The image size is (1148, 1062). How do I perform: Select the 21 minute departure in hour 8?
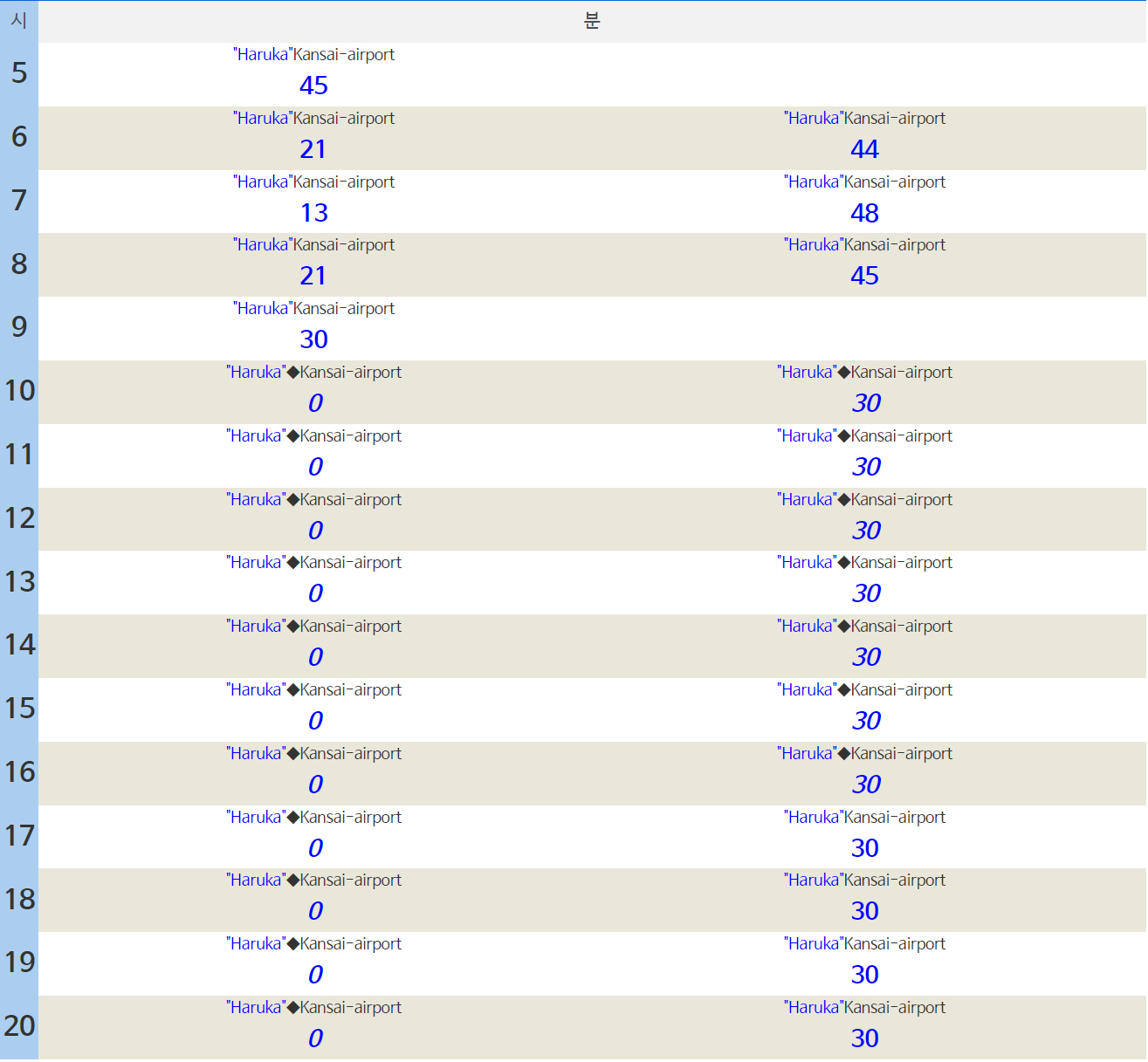[313, 276]
